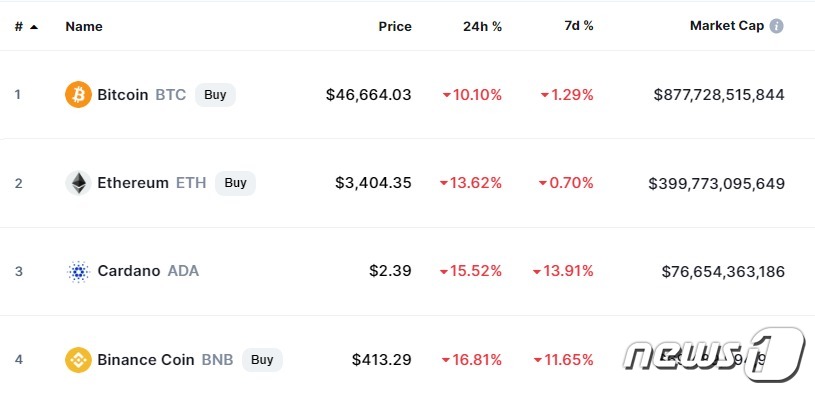Sort by the 24h % column header
This screenshot has height=394, width=815.
tap(482, 27)
